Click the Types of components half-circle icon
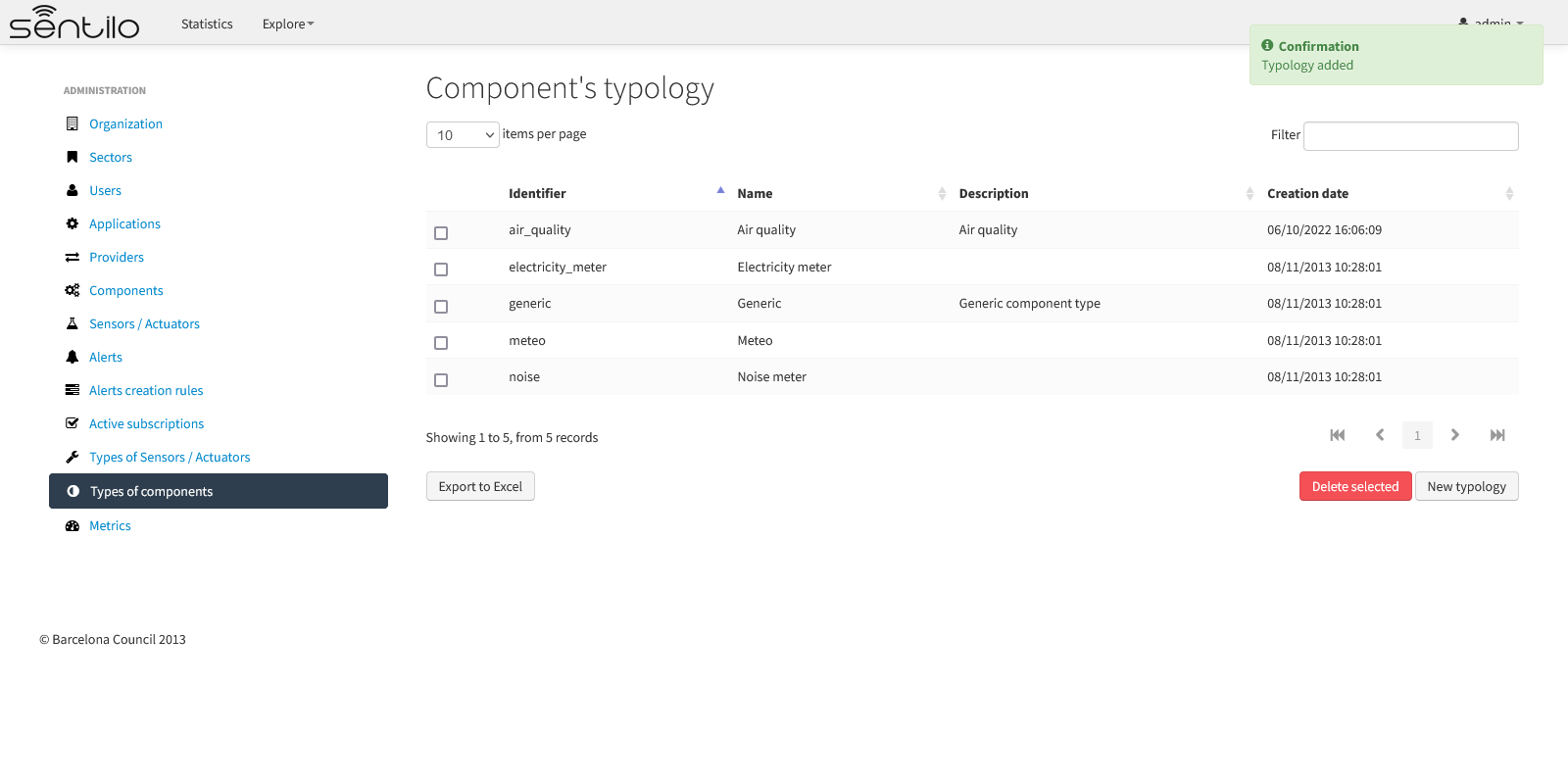The height and width of the screenshot is (784, 1568). coord(73,491)
